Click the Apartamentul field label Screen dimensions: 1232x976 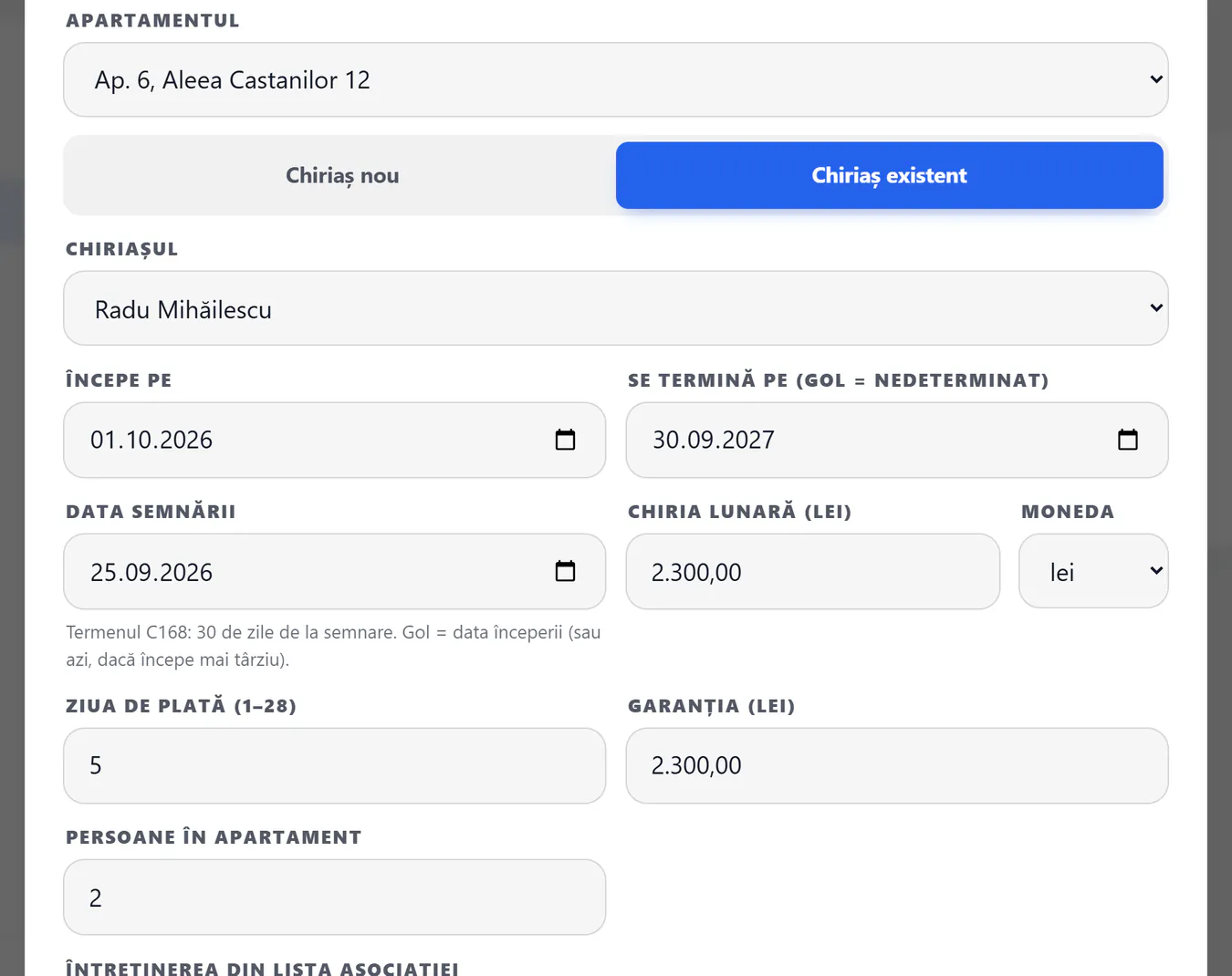pos(152,21)
